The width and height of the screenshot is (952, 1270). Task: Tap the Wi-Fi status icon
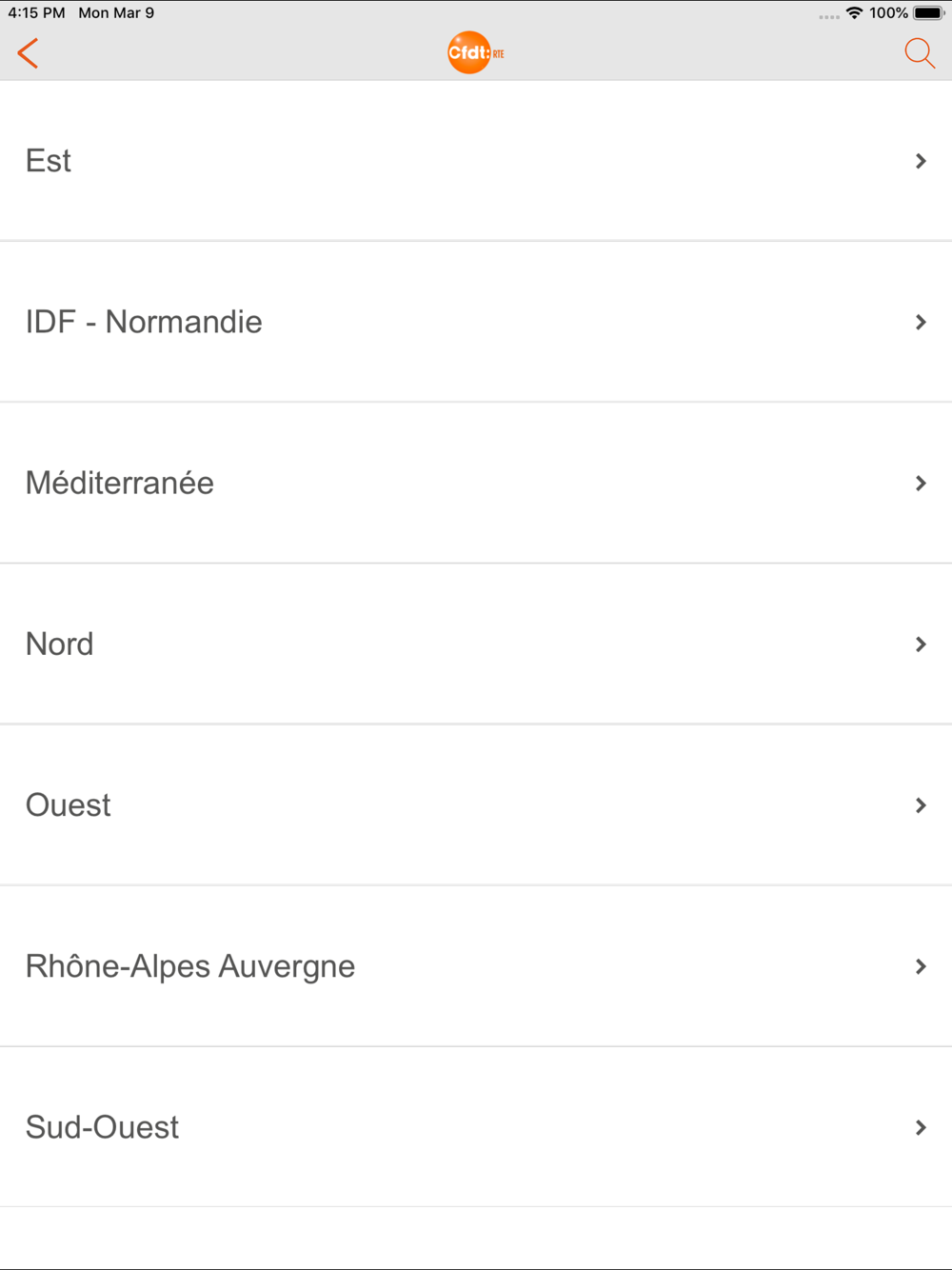click(x=854, y=12)
